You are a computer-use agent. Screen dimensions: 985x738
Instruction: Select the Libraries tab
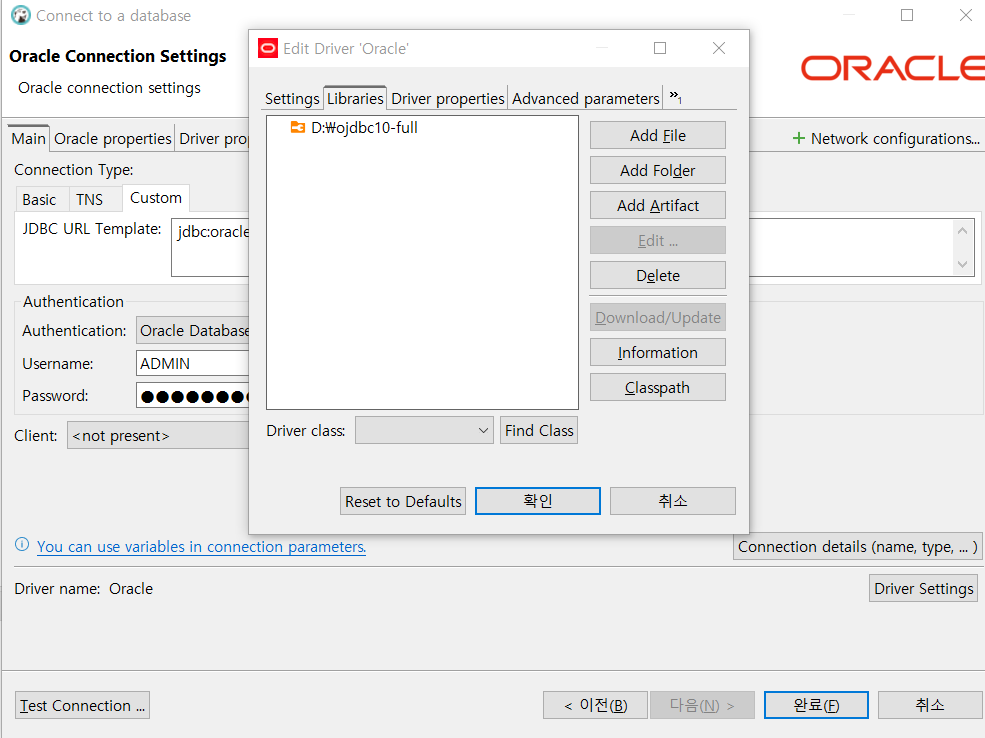(355, 99)
